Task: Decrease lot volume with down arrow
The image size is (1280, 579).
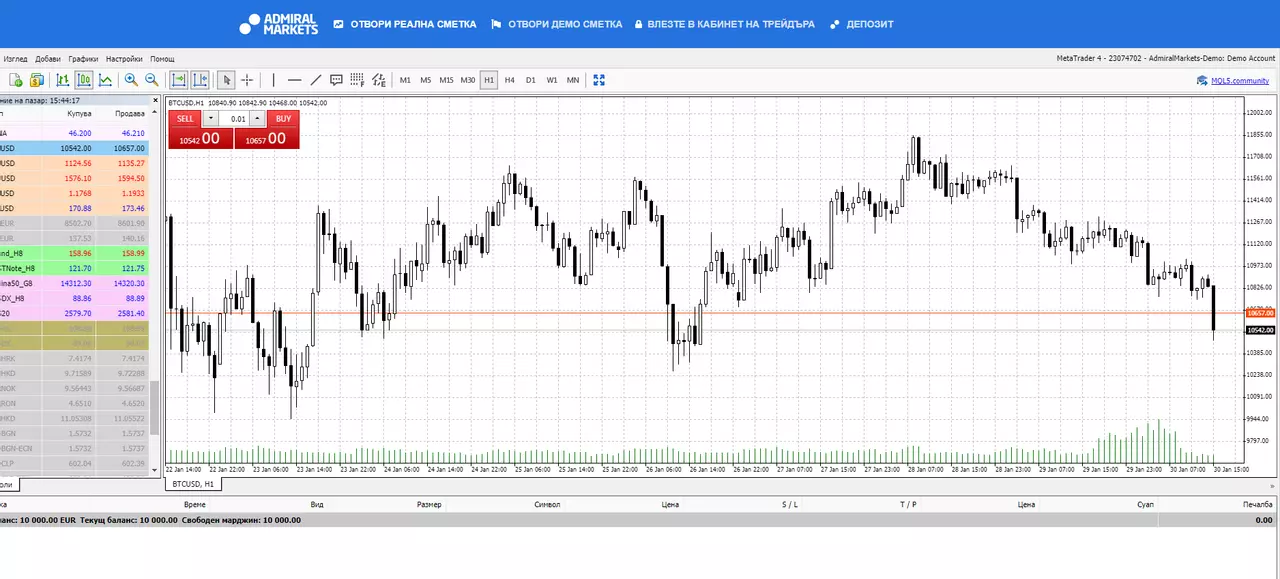Action: pyautogui.click(x=210, y=118)
